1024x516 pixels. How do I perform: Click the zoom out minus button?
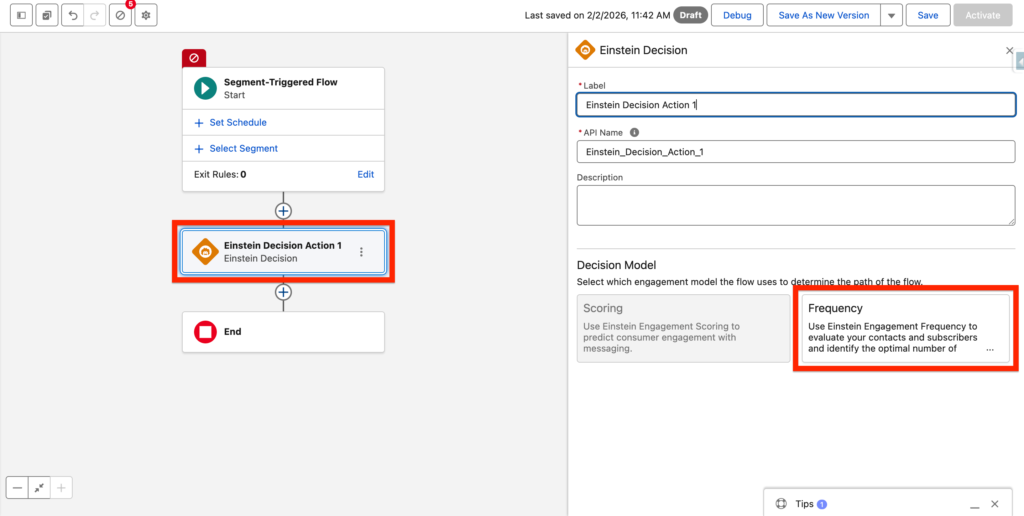(17, 488)
